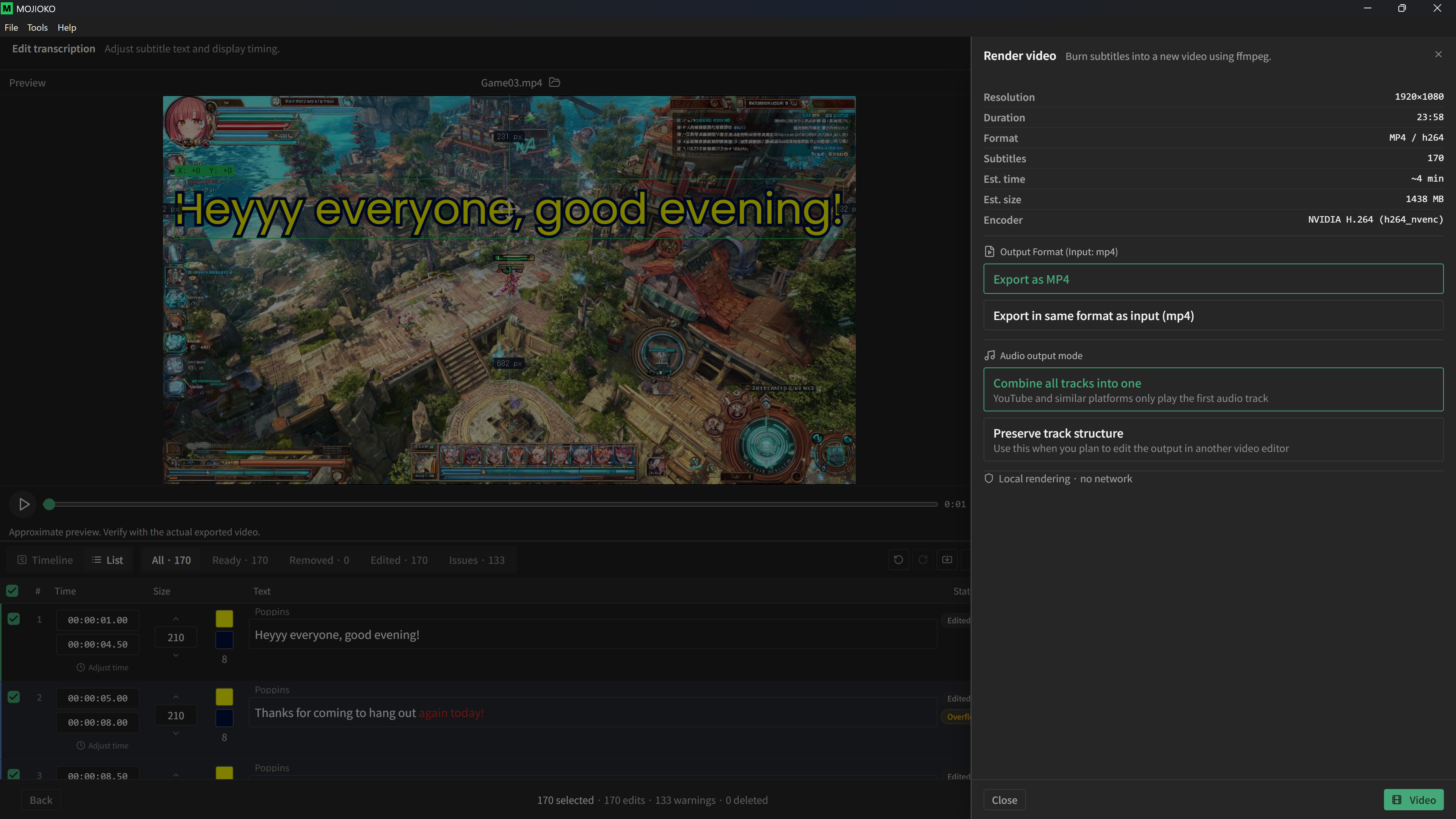Click the Time column header

click(x=65, y=591)
